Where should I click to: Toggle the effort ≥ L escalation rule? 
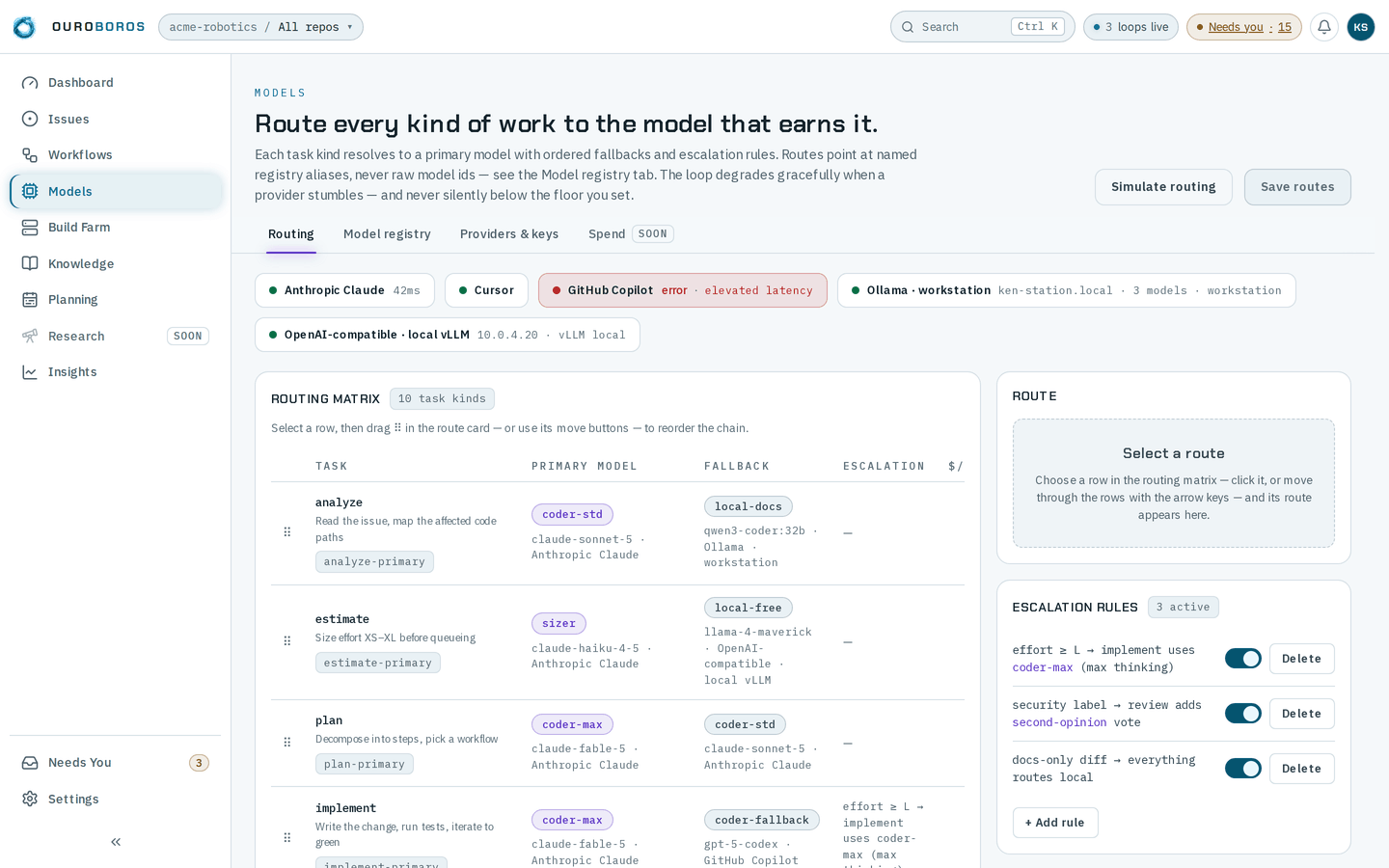coord(1243,659)
